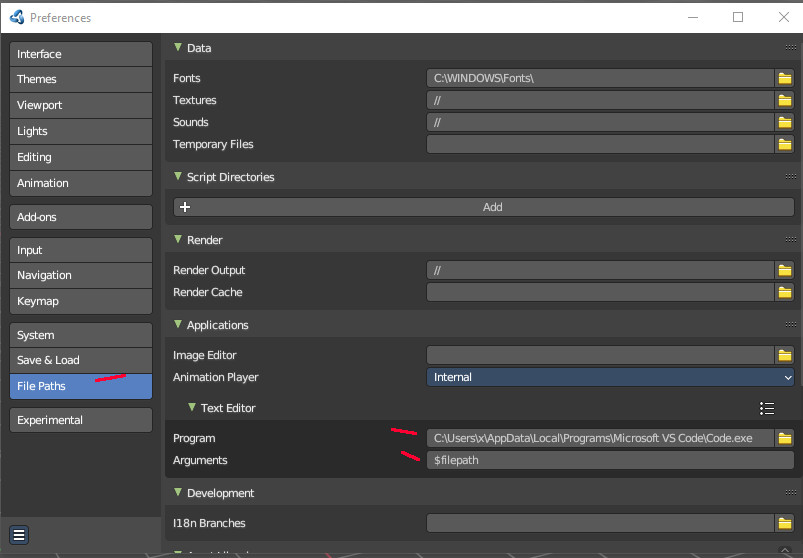Open preferences hamburger menu at bottom left
Image resolution: width=803 pixels, height=558 pixels.
pyautogui.click(x=19, y=535)
